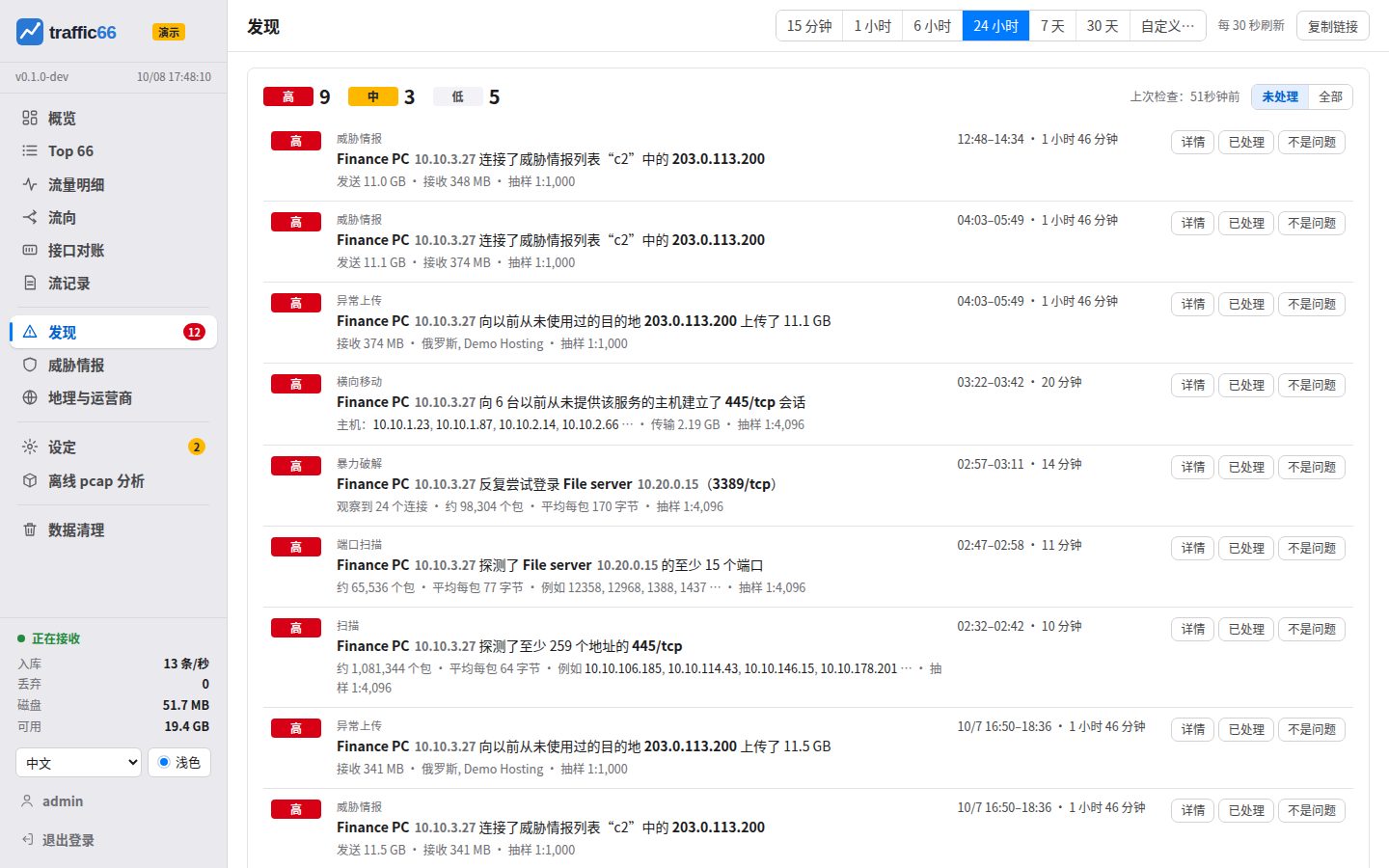Open the 设定 gear icon
Viewport: 1389px width, 868px height.
(x=30, y=447)
